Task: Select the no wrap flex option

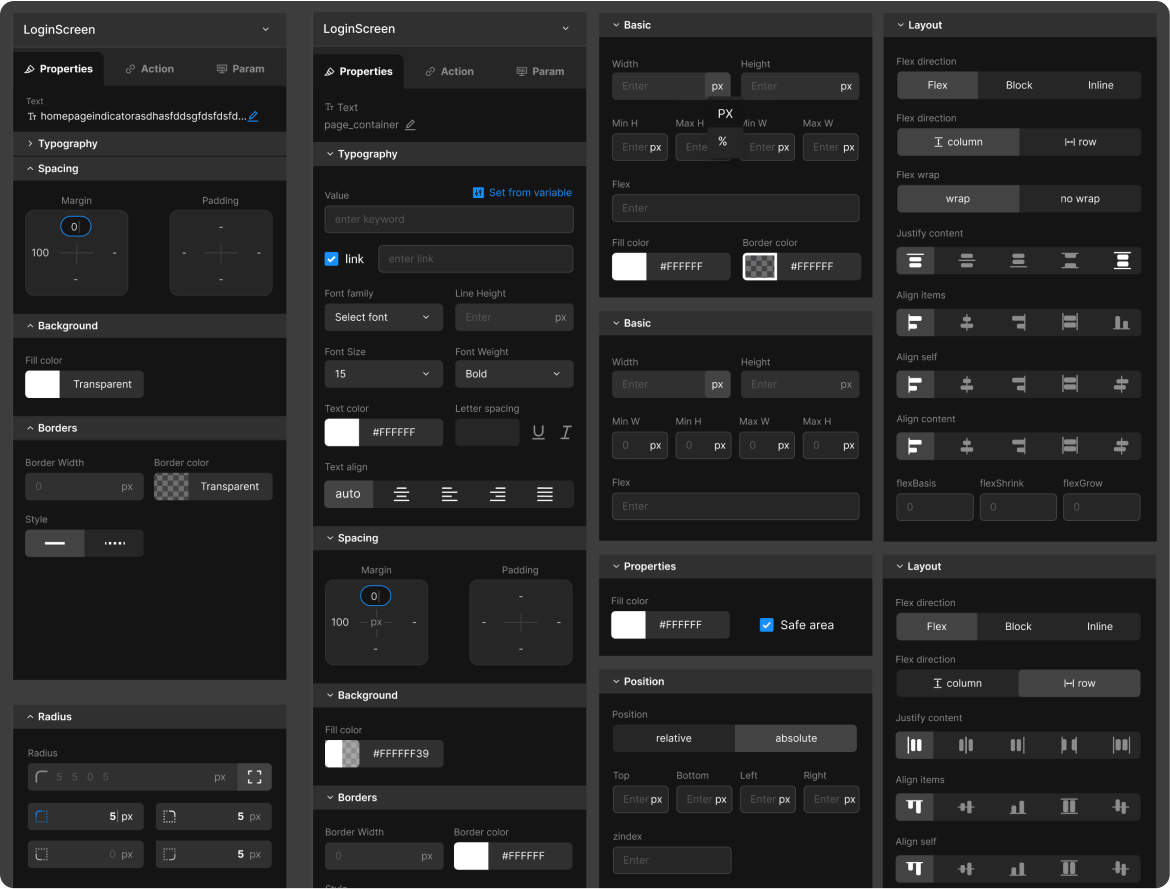Action: tap(1079, 199)
